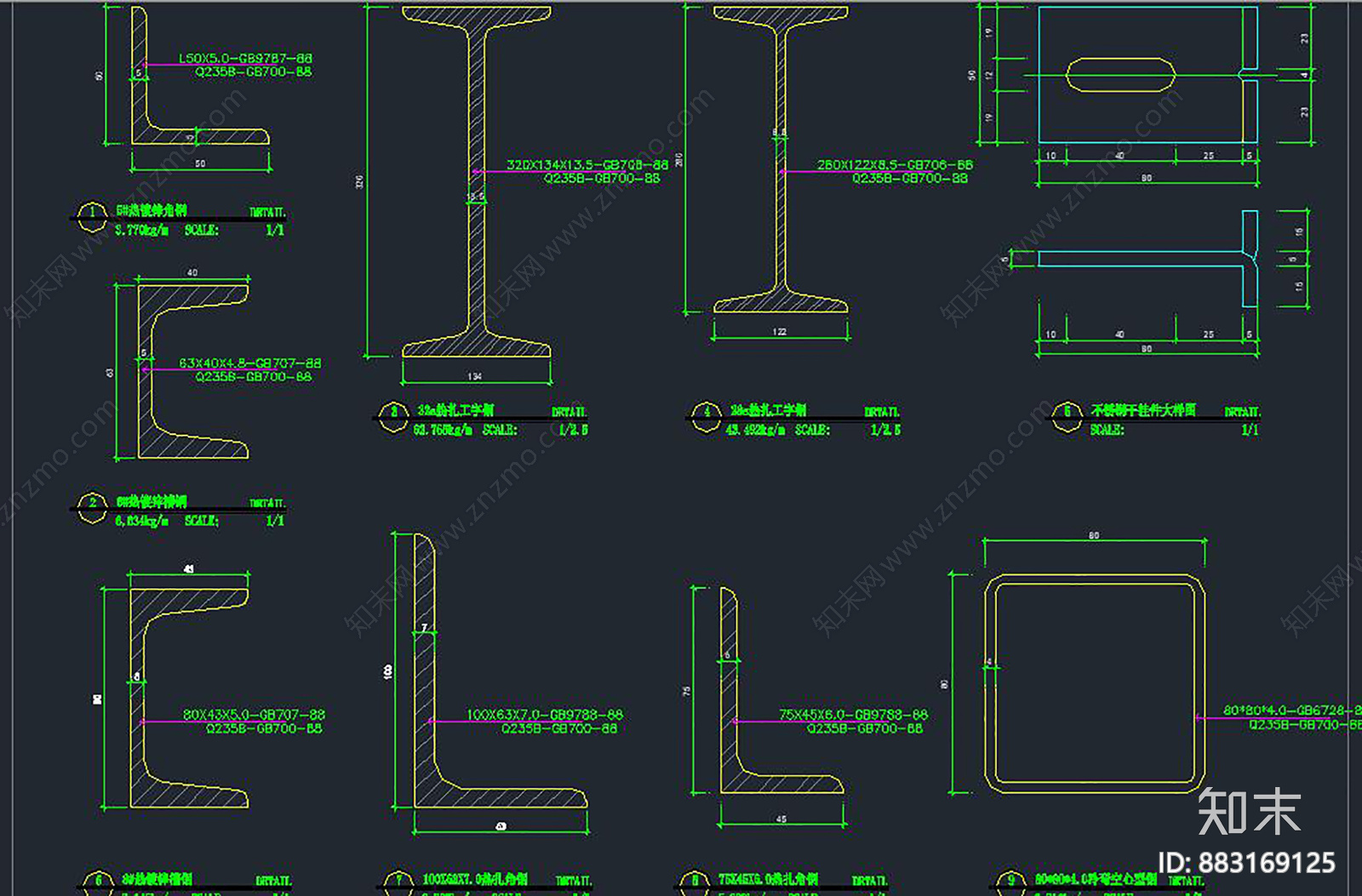Viewport: 1362px width, 896px height.
Task: Click Q235B-GB700-88 under the 100X63X7.0 label
Action: click(x=559, y=728)
